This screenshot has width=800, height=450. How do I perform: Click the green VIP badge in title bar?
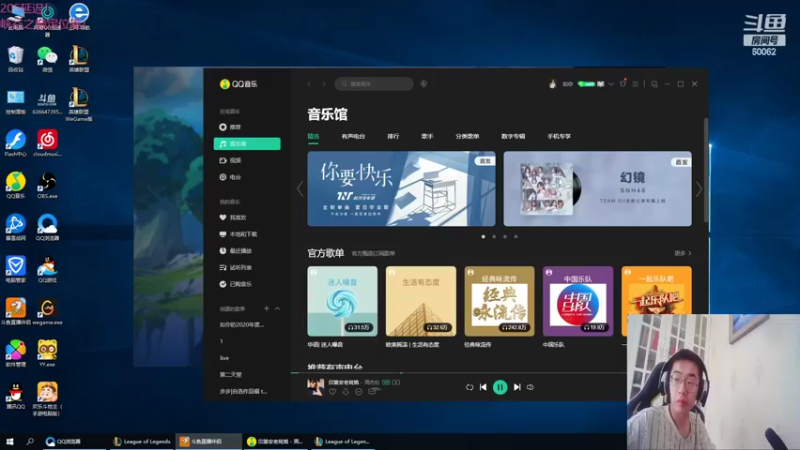click(586, 84)
